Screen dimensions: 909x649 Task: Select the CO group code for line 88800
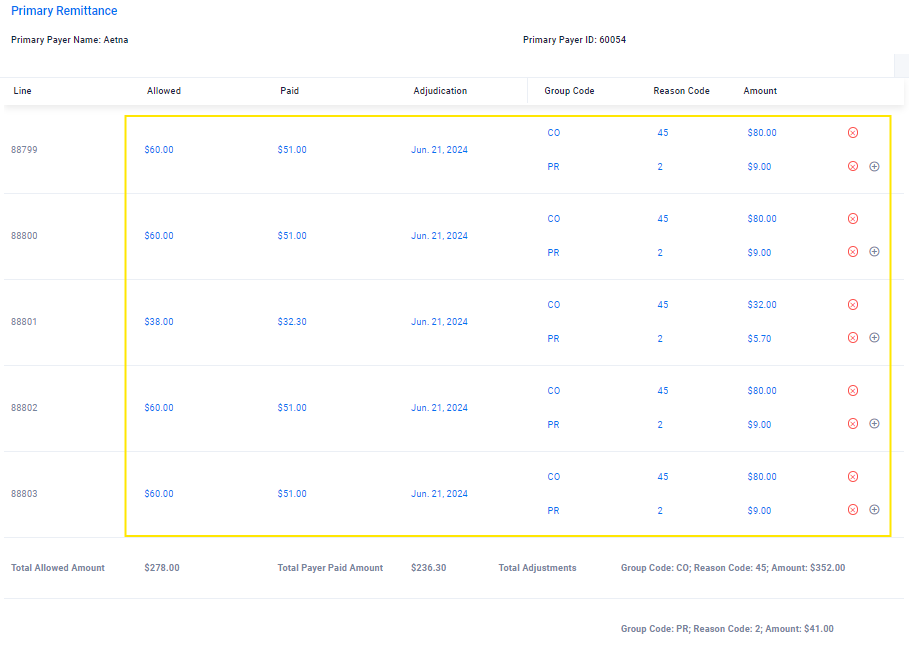pyautogui.click(x=554, y=218)
